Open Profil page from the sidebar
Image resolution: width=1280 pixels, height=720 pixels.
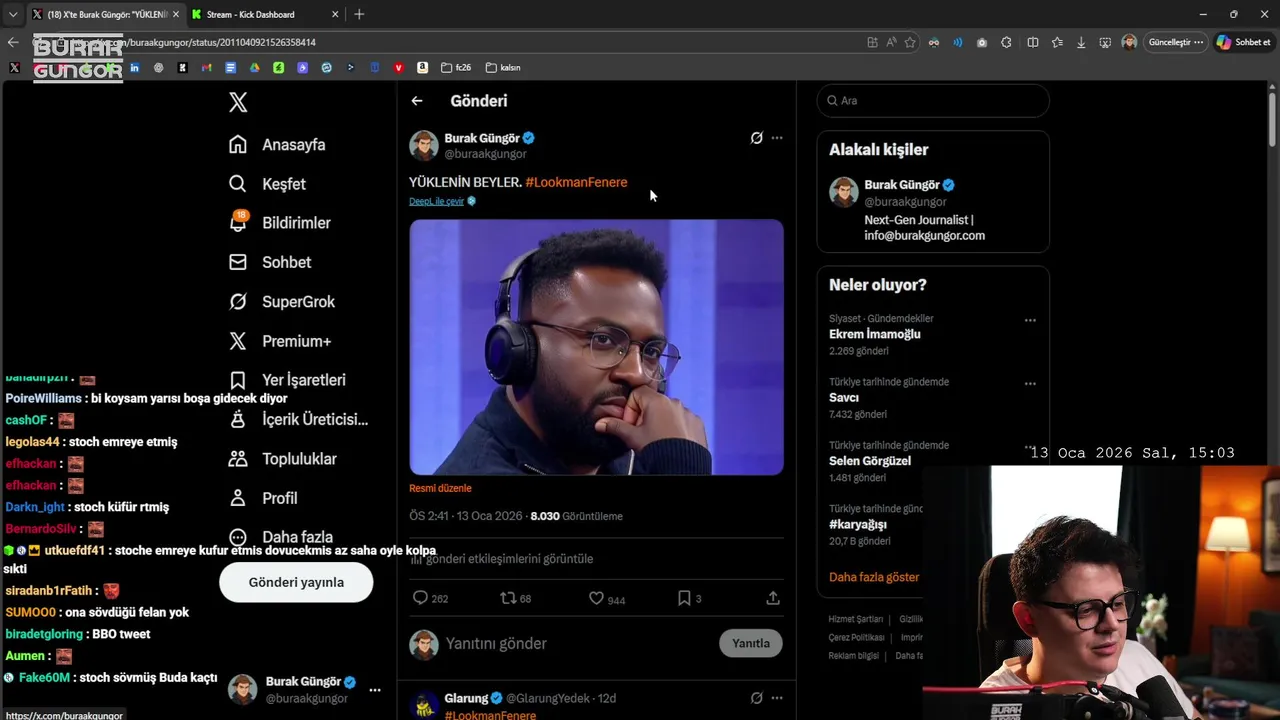[263, 498]
